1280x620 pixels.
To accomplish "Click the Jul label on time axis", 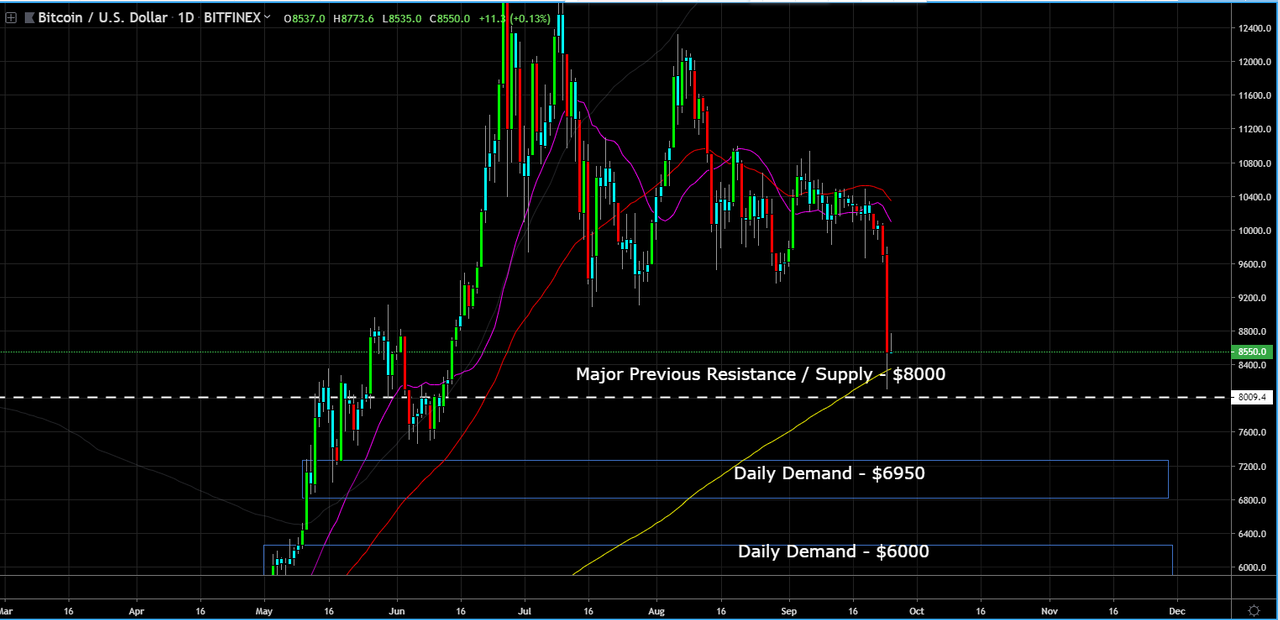I will tap(525, 609).
